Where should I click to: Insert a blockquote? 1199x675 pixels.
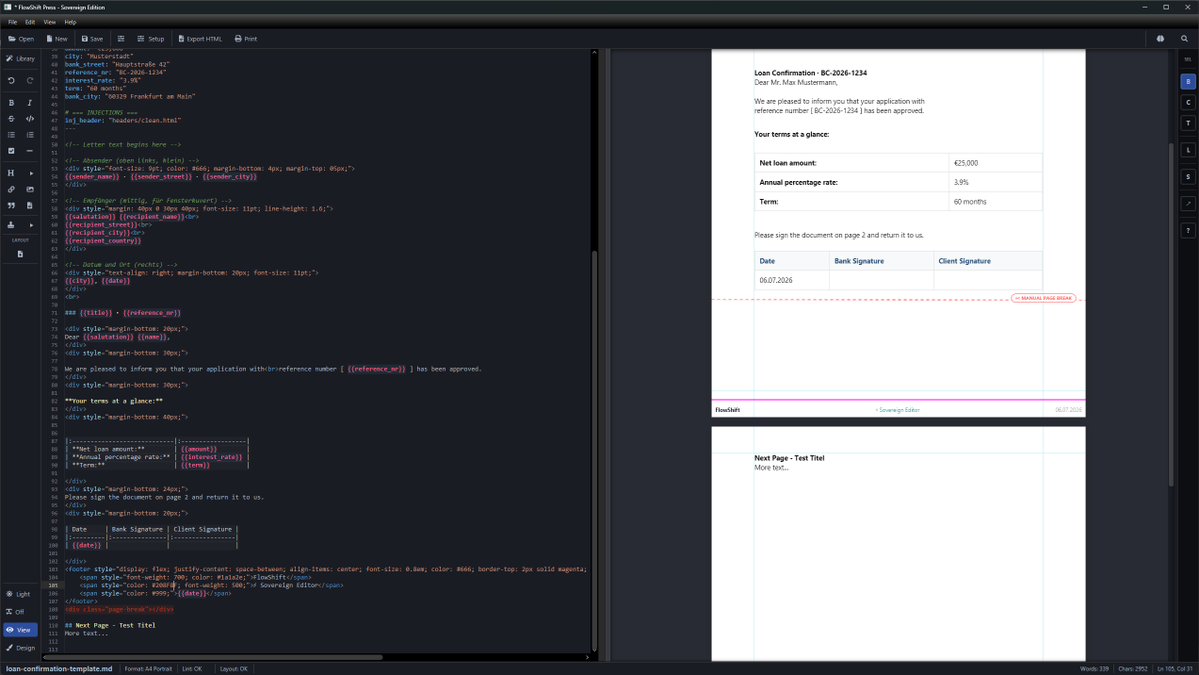point(11,205)
